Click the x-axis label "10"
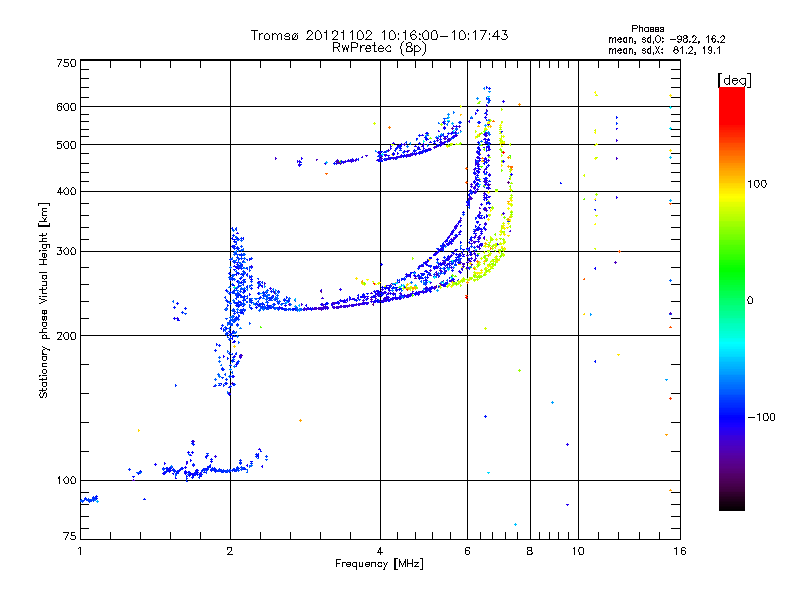 click(578, 551)
